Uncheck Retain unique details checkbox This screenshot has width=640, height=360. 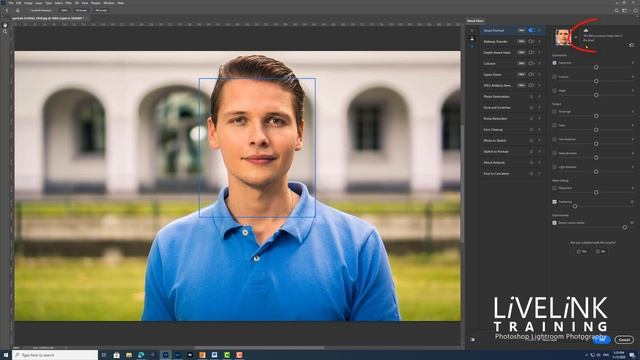(x=554, y=223)
